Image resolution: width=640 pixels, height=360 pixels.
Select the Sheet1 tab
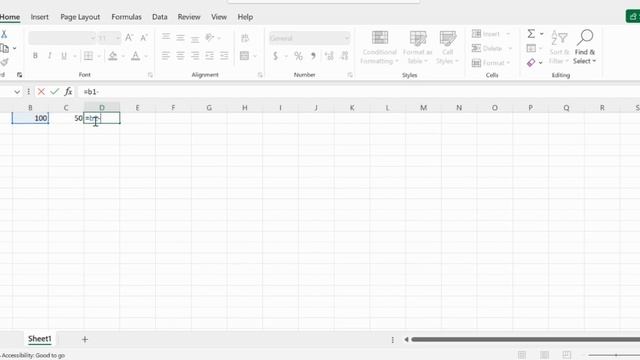click(x=40, y=339)
